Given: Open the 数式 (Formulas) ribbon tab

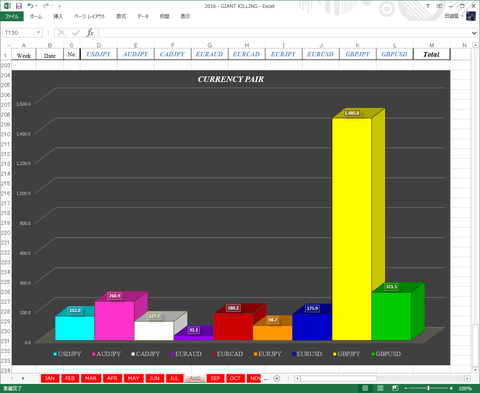Looking at the screenshot, I should pyautogui.click(x=121, y=16).
